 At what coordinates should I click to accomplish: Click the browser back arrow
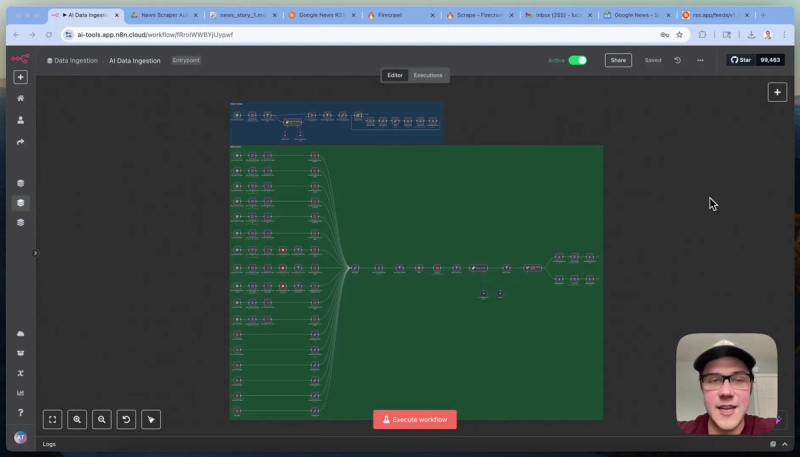16,35
